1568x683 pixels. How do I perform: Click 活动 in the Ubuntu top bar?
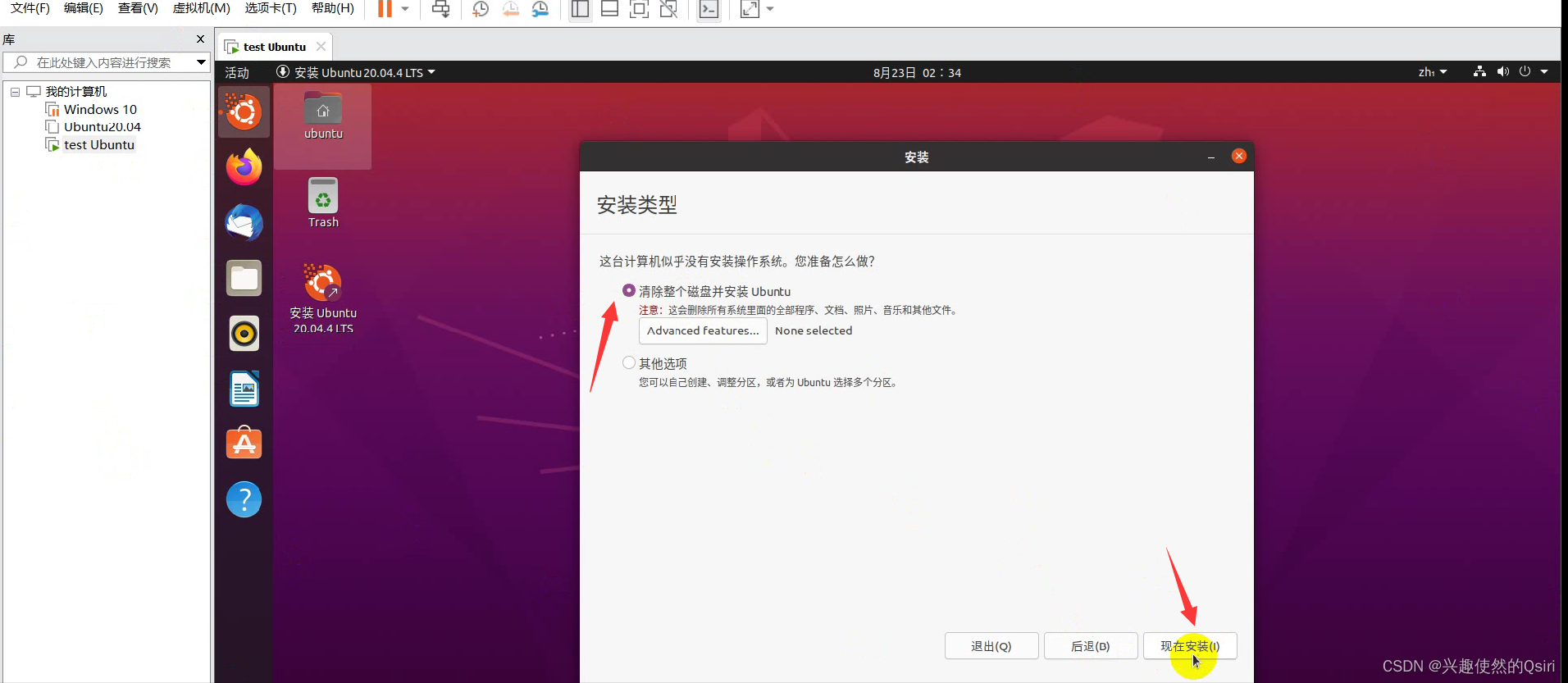[x=237, y=73]
